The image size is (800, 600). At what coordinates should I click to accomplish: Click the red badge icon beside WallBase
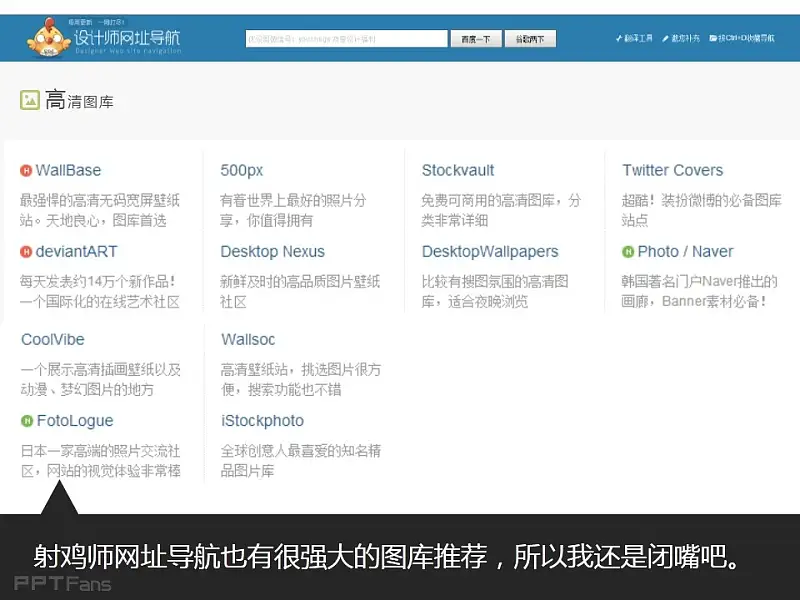click(x=26, y=171)
